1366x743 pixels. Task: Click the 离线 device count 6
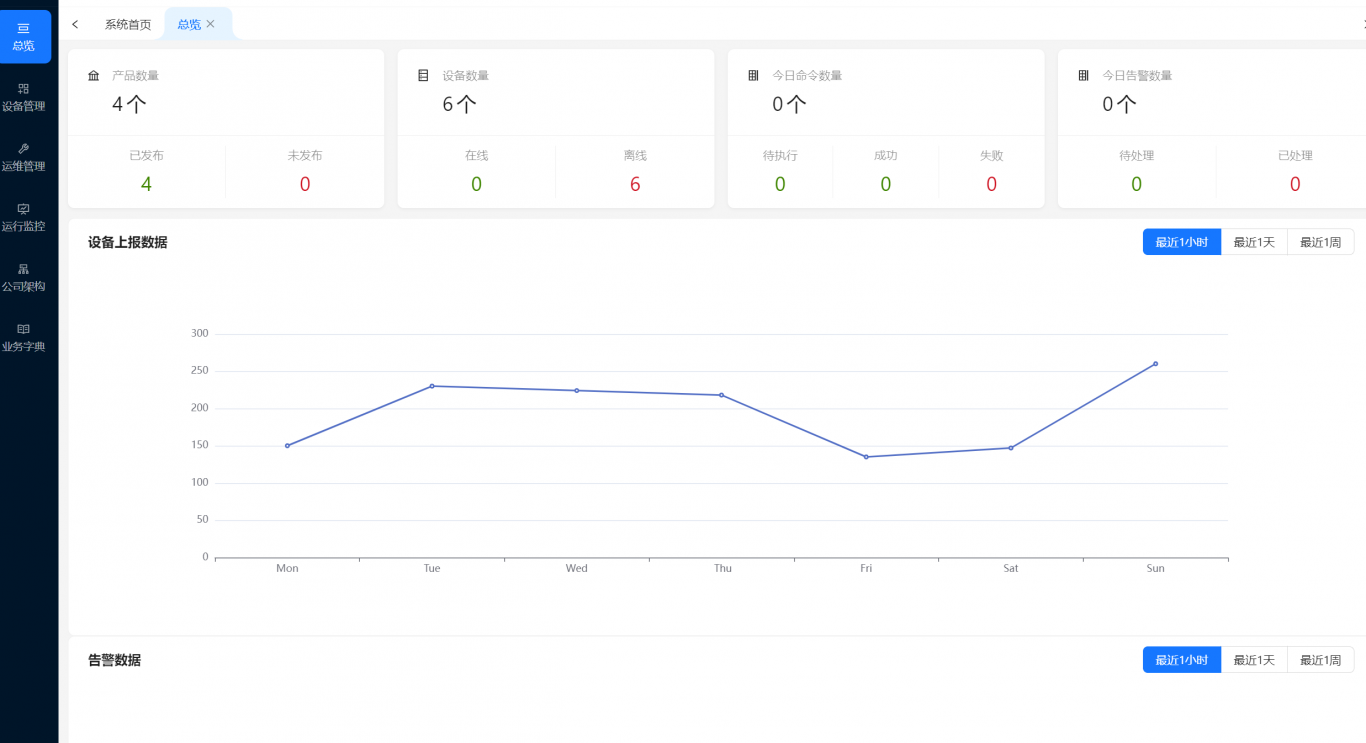point(635,184)
